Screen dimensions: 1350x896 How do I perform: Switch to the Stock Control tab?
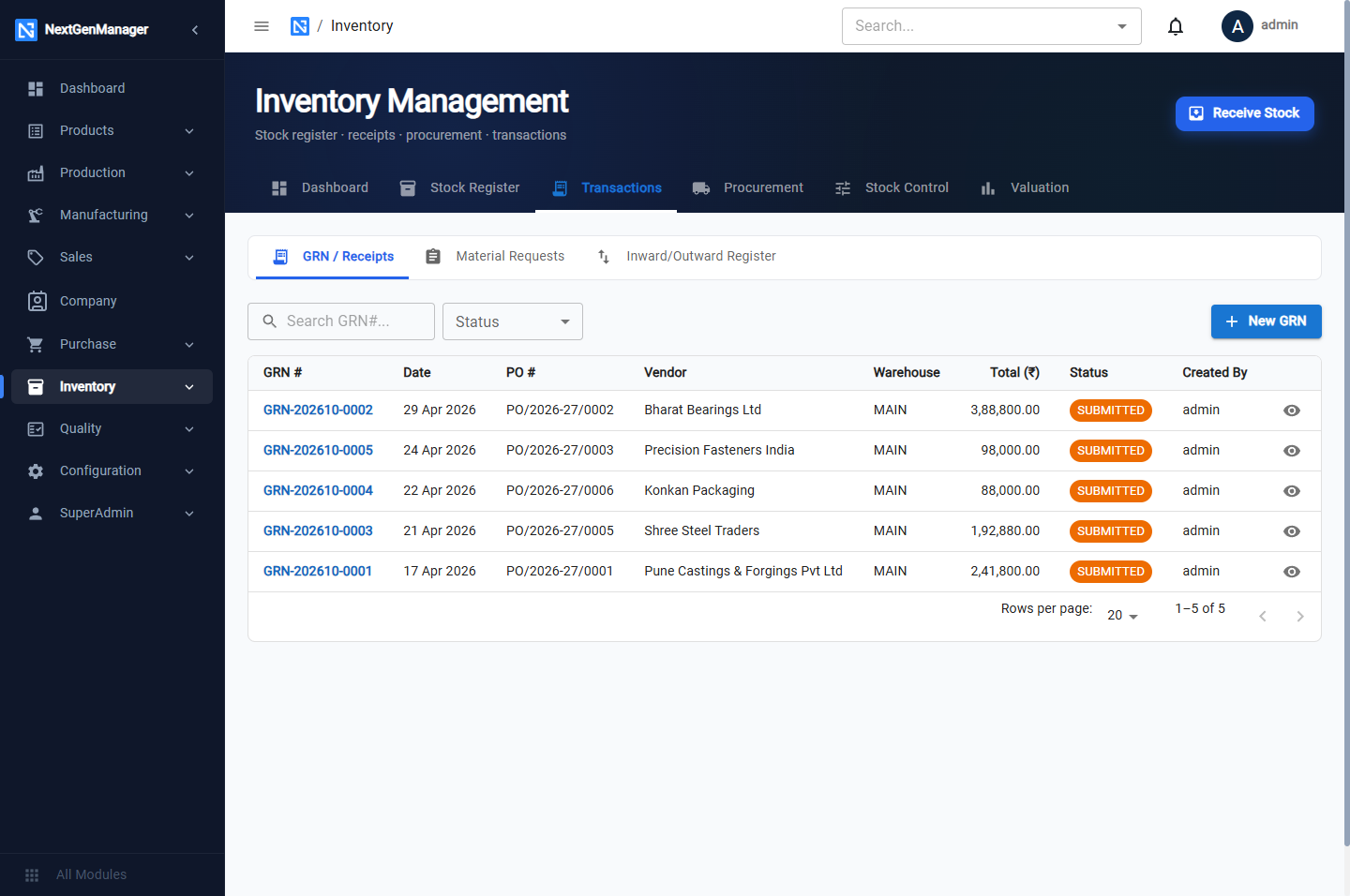(892, 187)
